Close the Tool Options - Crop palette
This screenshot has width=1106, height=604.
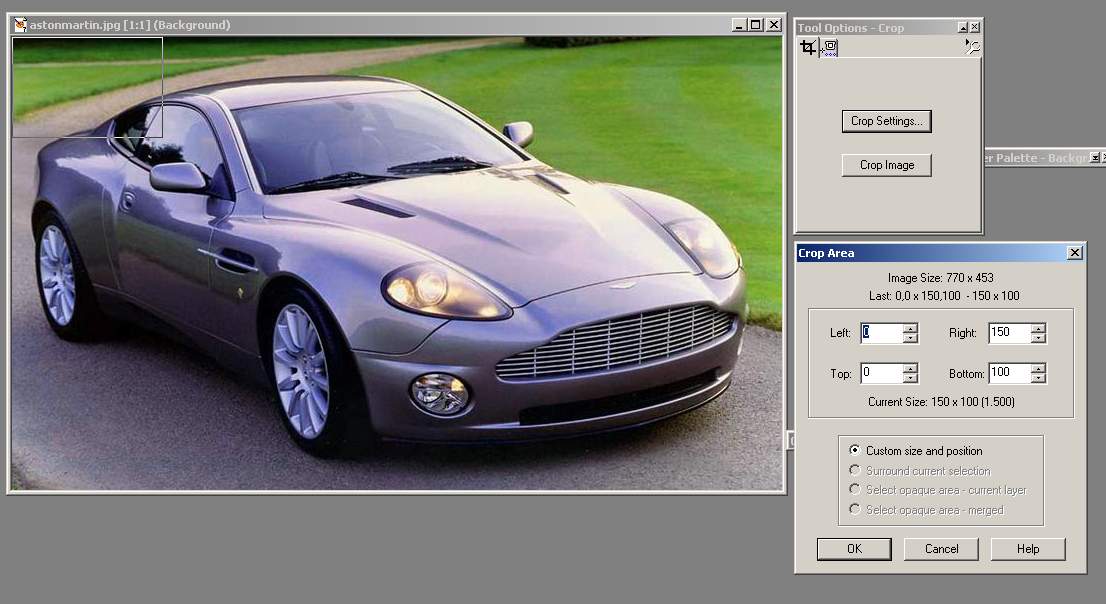point(975,28)
